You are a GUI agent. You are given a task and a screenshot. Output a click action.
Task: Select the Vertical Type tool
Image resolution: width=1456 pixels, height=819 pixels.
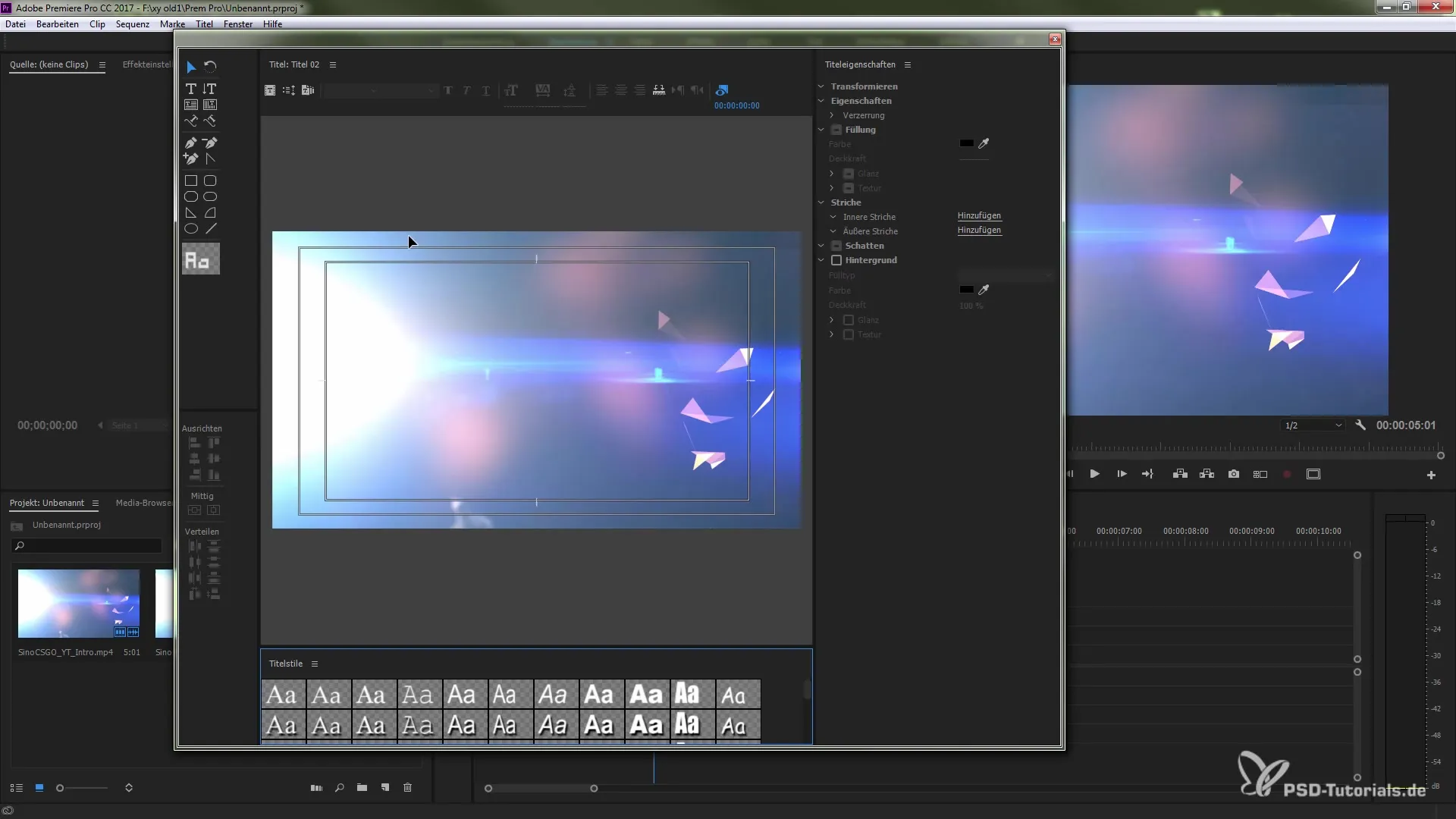coord(210,89)
